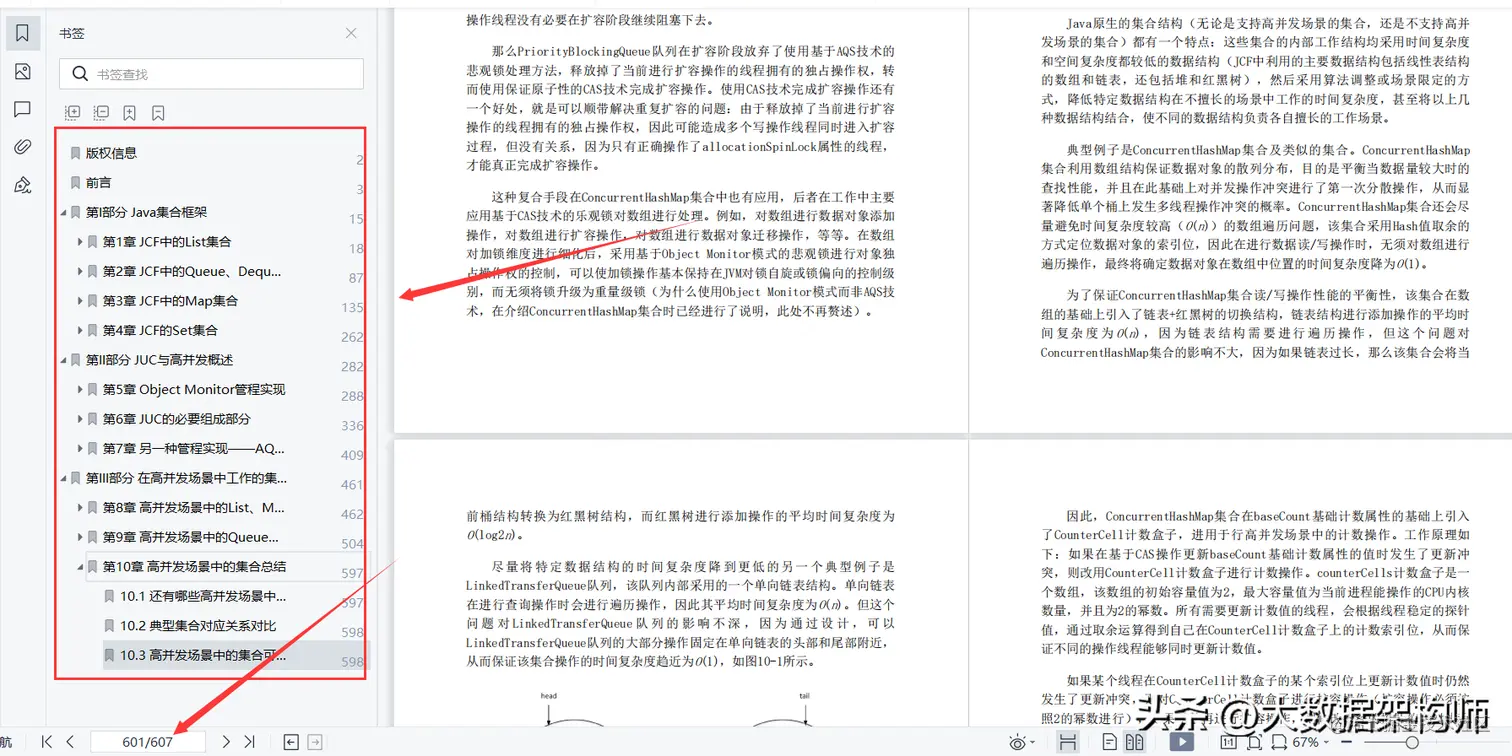Open the Signature pen panel
Image resolution: width=1512 pixels, height=756 pixels.
tap(22, 185)
